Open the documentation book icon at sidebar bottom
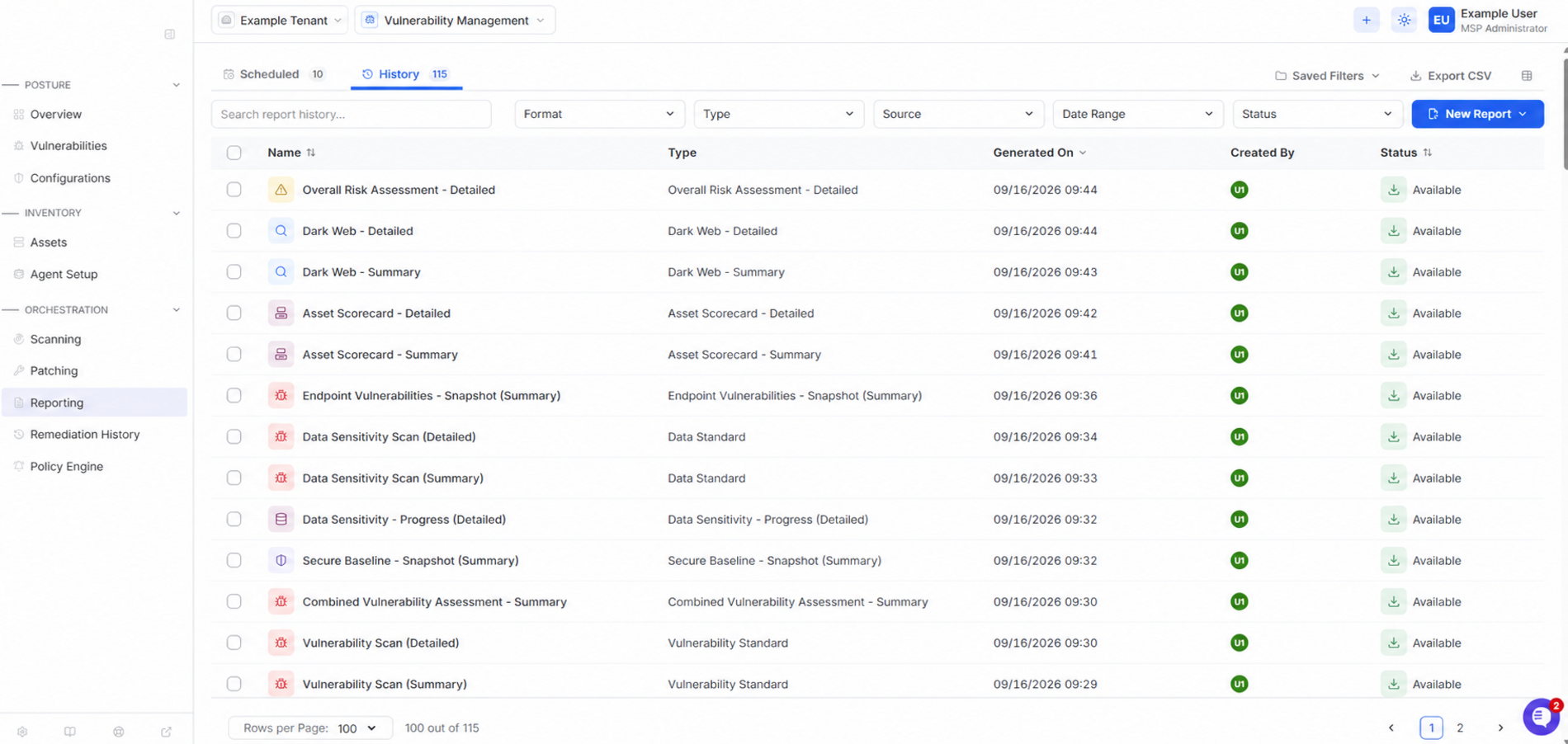The image size is (1568, 744). pyautogui.click(x=70, y=732)
